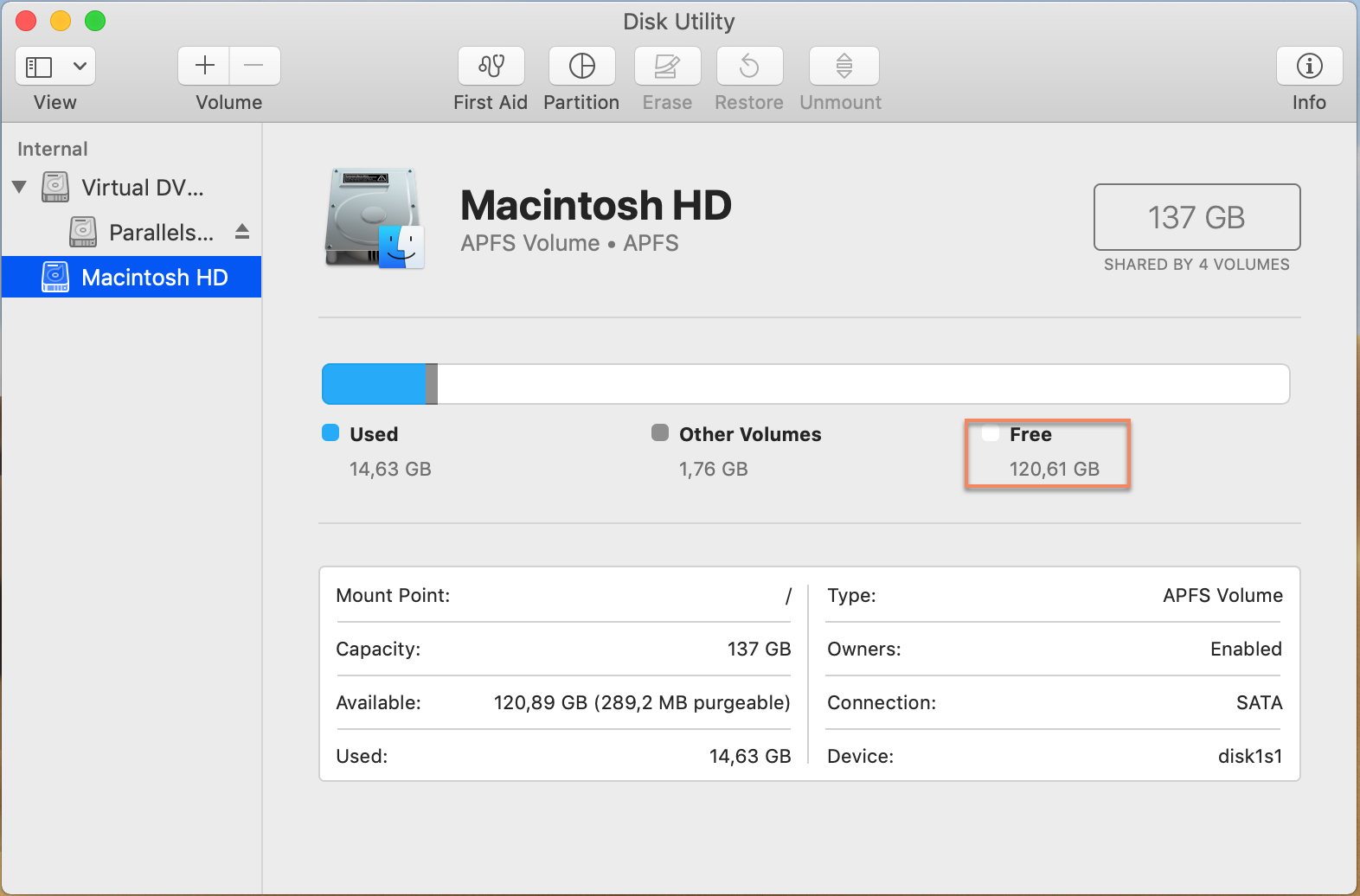Click the Internal sidebar section header
The height and width of the screenshot is (896, 1360).
pos(53,149)
